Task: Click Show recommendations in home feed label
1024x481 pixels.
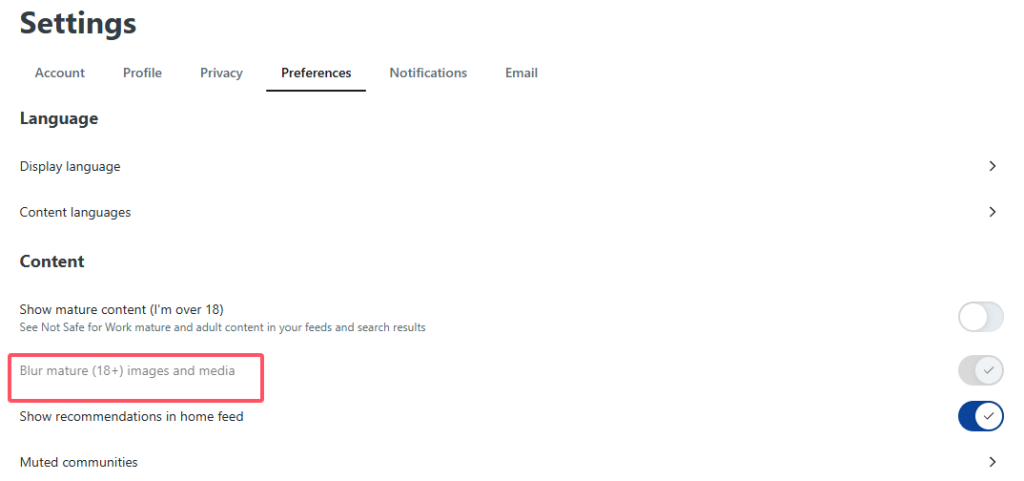Action: (x=131, y=416)
